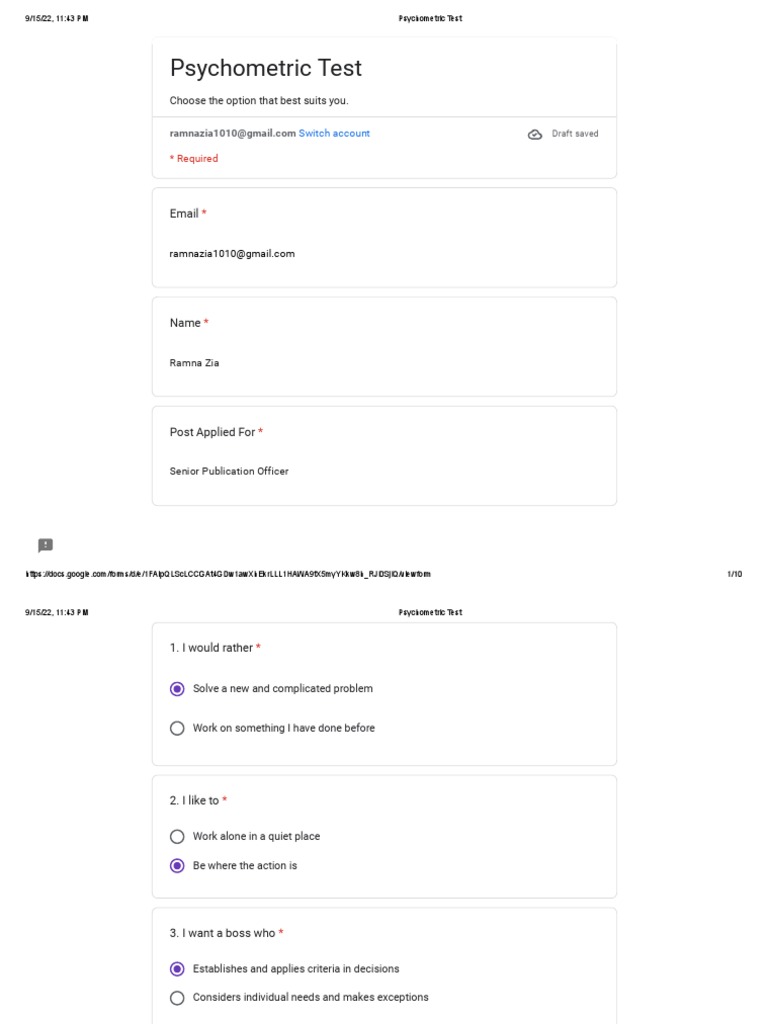Click the Switch account link
This screenshot has width=768, height=1024.
(x=334, y=133)
